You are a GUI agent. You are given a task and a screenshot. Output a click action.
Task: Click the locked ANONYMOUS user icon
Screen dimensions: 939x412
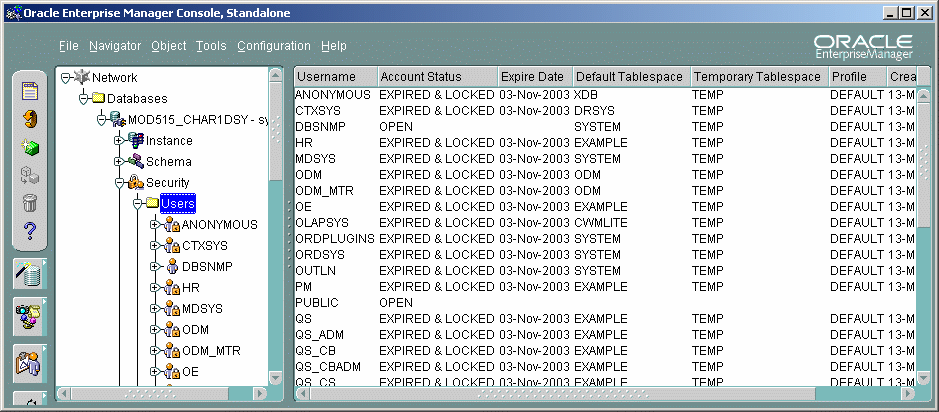[x=172, y=225]
